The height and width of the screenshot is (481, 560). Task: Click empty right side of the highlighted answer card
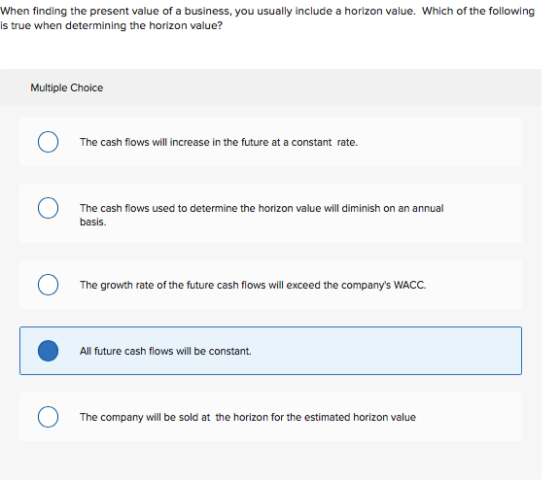click(393, 351)
